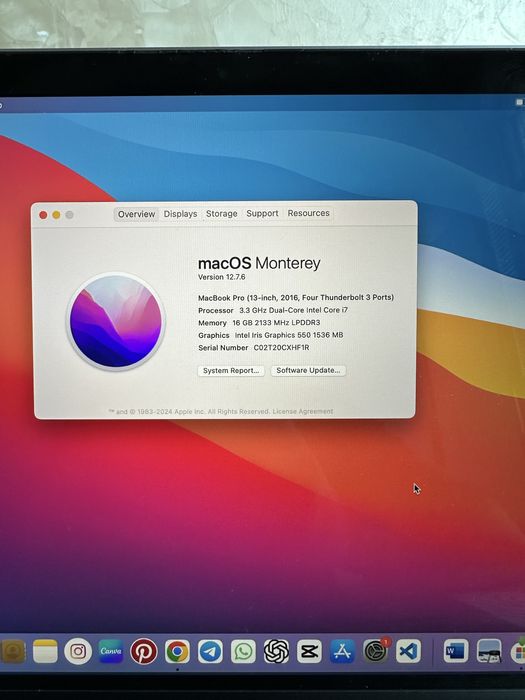Open the brown Contacts icon at Dock edge

[12, 651]
